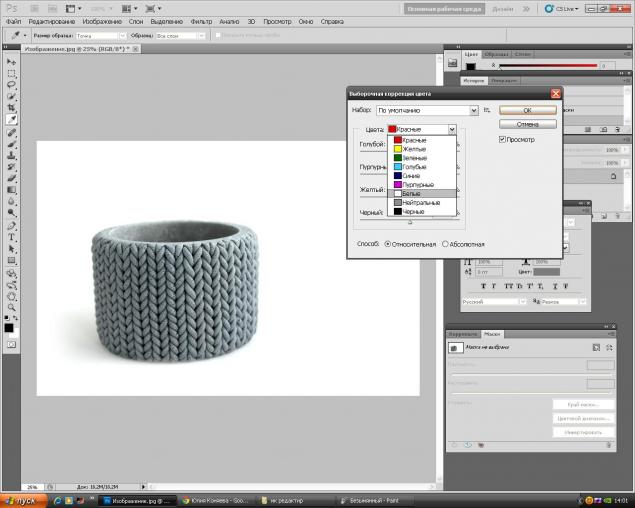Toggle underline in Character panel

(x=555, y=286)
